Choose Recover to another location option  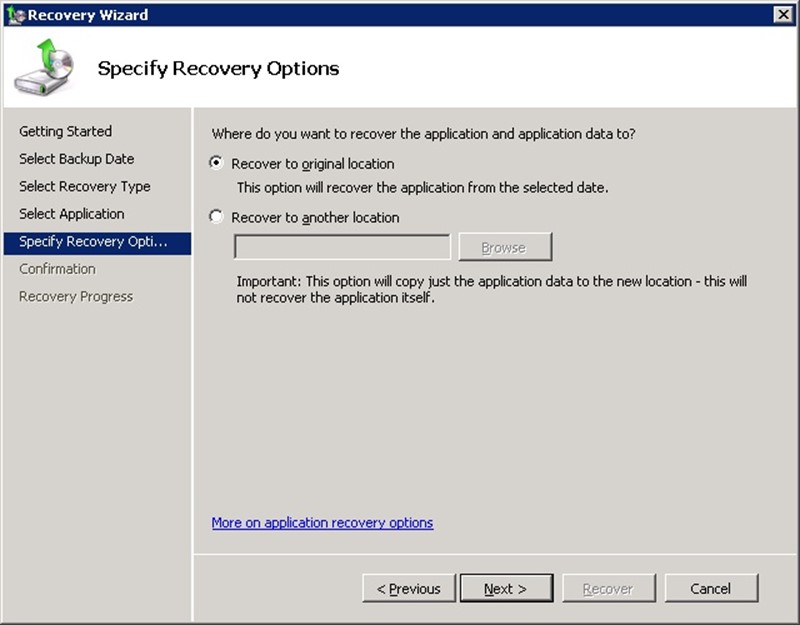217,217
